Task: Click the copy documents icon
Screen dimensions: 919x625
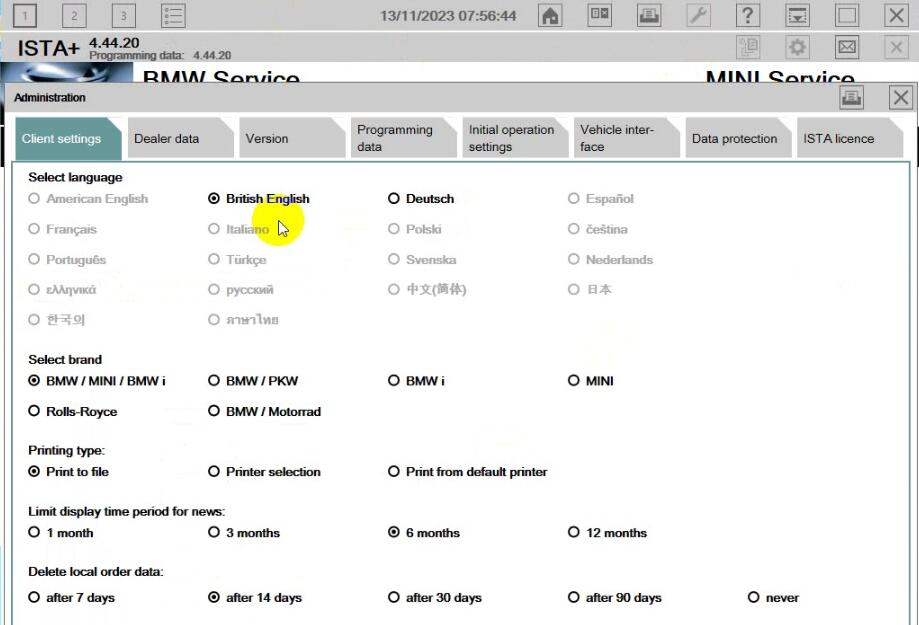Action: (x=748, y=47)
